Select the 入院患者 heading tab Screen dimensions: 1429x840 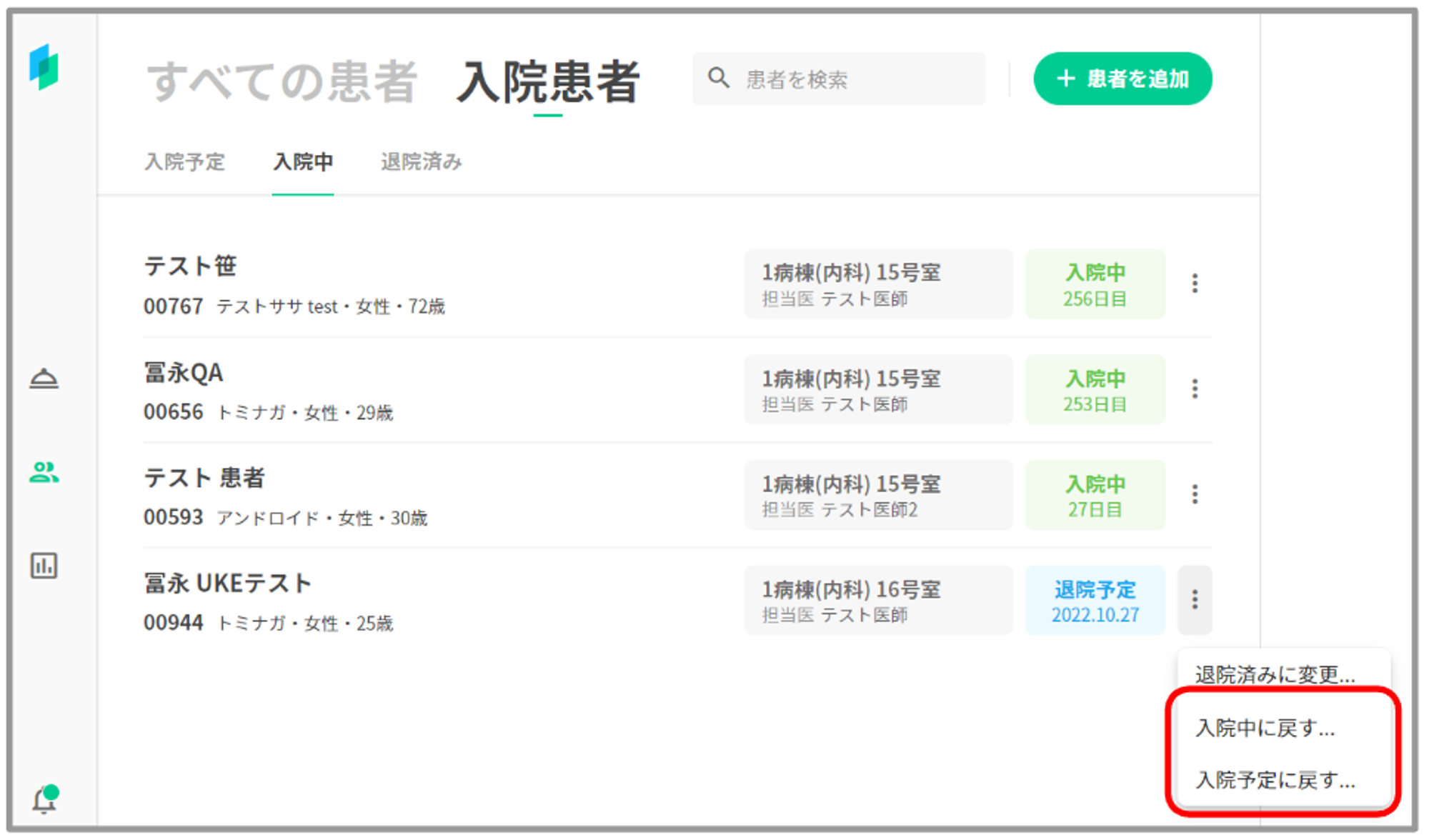(x=547, y=81)
